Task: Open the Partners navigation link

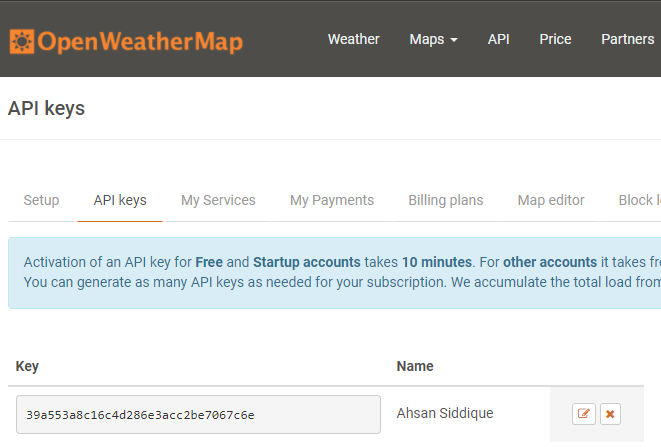Action: pyautogui.click(x=627, y=39)
